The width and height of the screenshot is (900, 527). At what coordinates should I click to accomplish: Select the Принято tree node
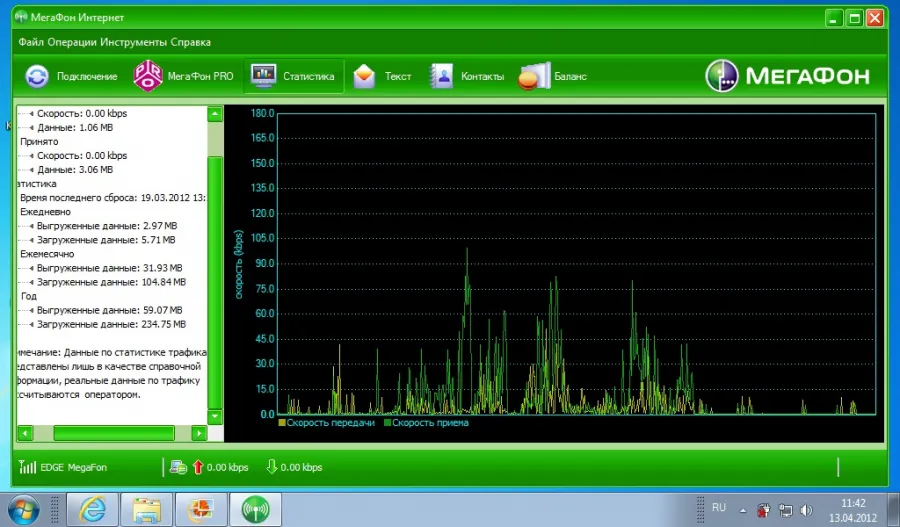(39, 141)
